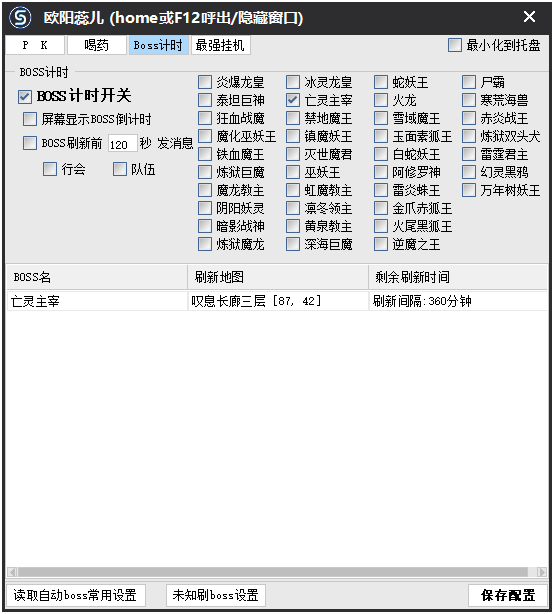Image resolution: width=554 pixels, height=614 pixels.
Task: Tick the 灭世魔君 checkbox
Action: [293, 154]
